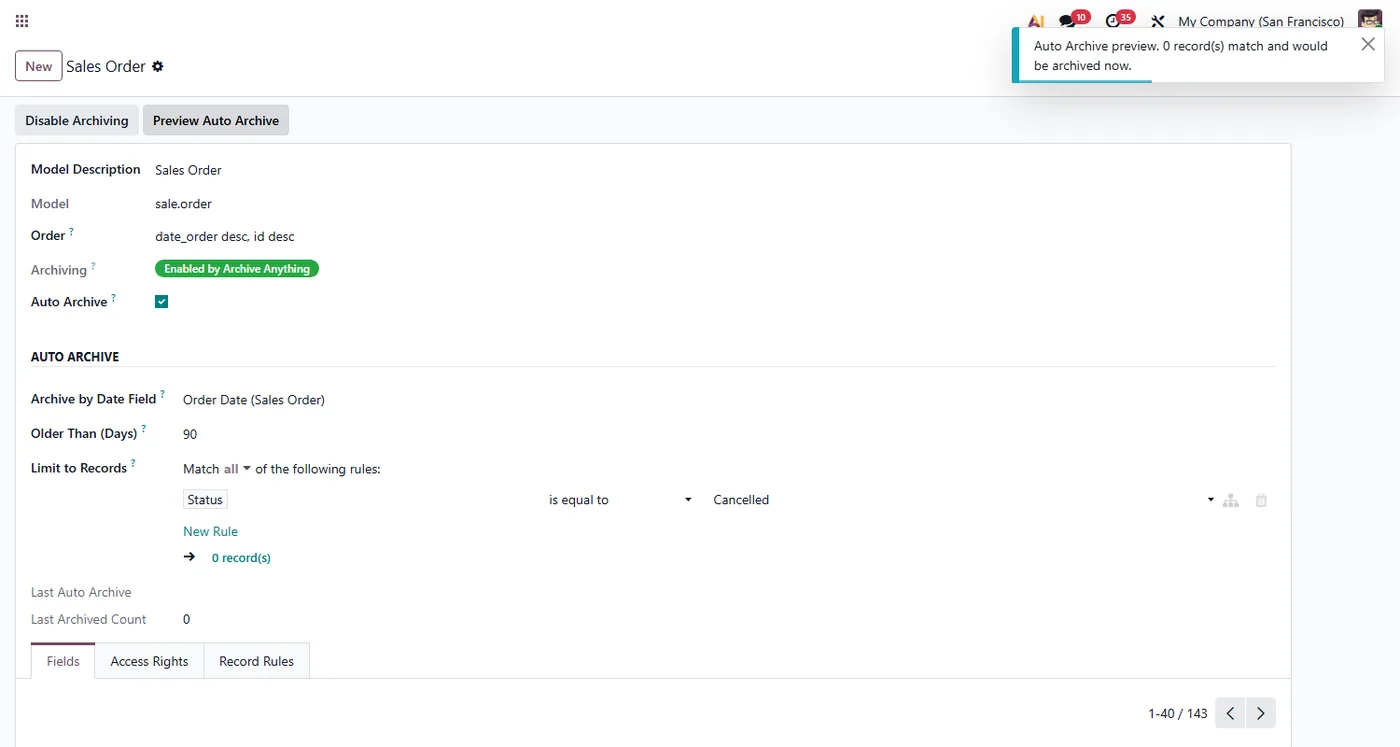The width and height of the screenshot is (1400, 747).
Task: Show help tooltip for Older Than (Days)
Action: 144,429
